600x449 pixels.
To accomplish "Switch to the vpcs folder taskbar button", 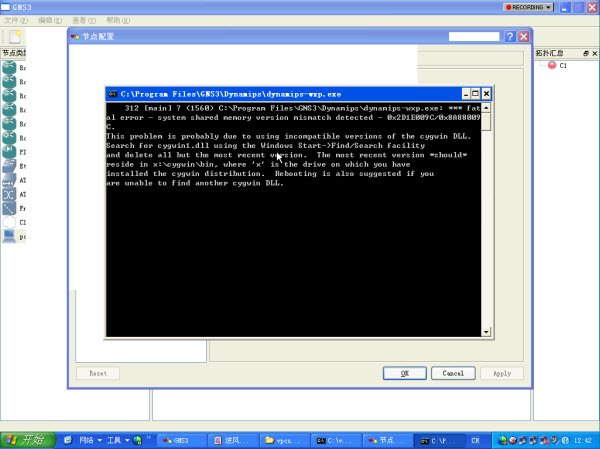I will (x=284, y=441).
